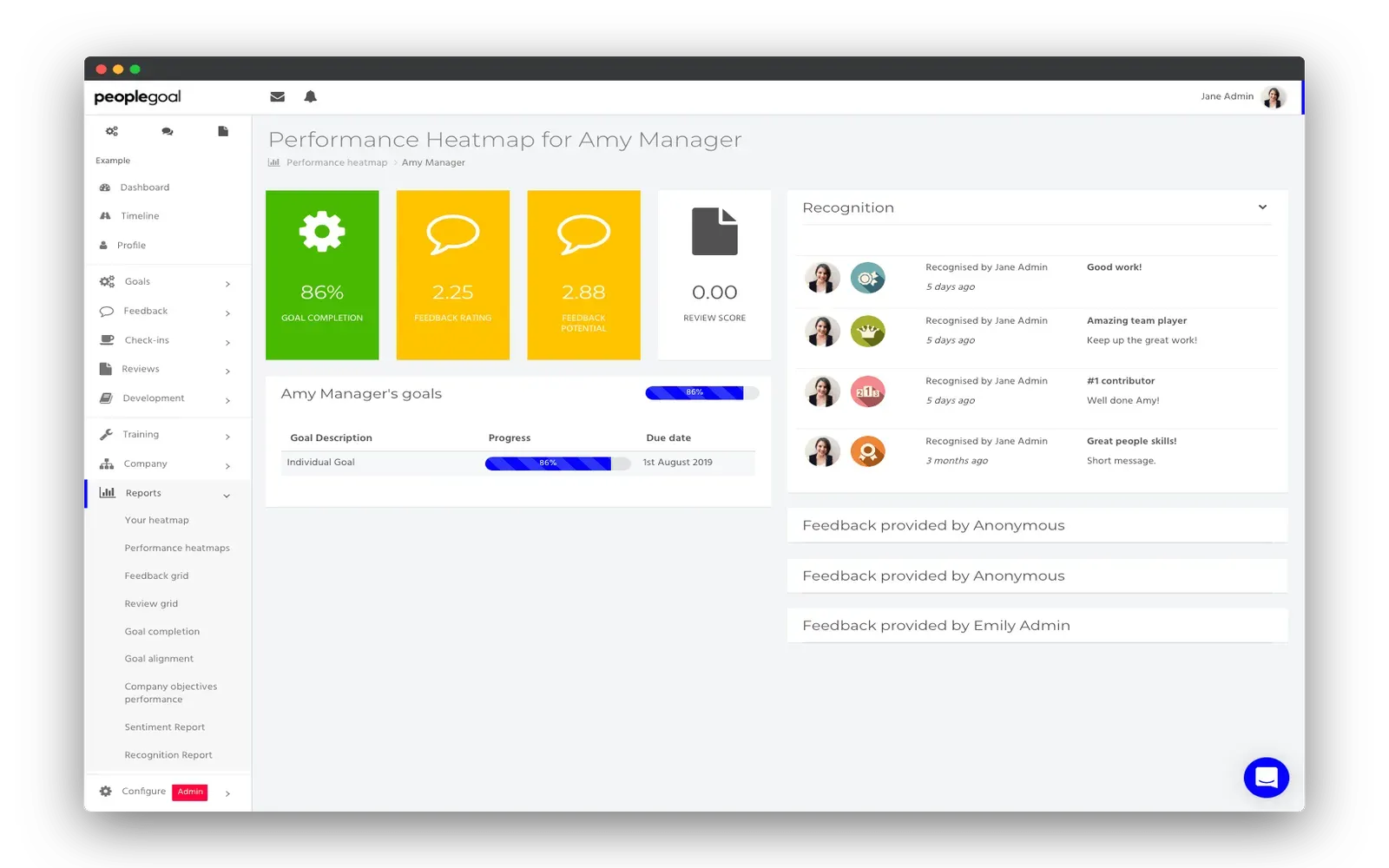Click the Jane Admin name label

click(x=1227, y=96)
